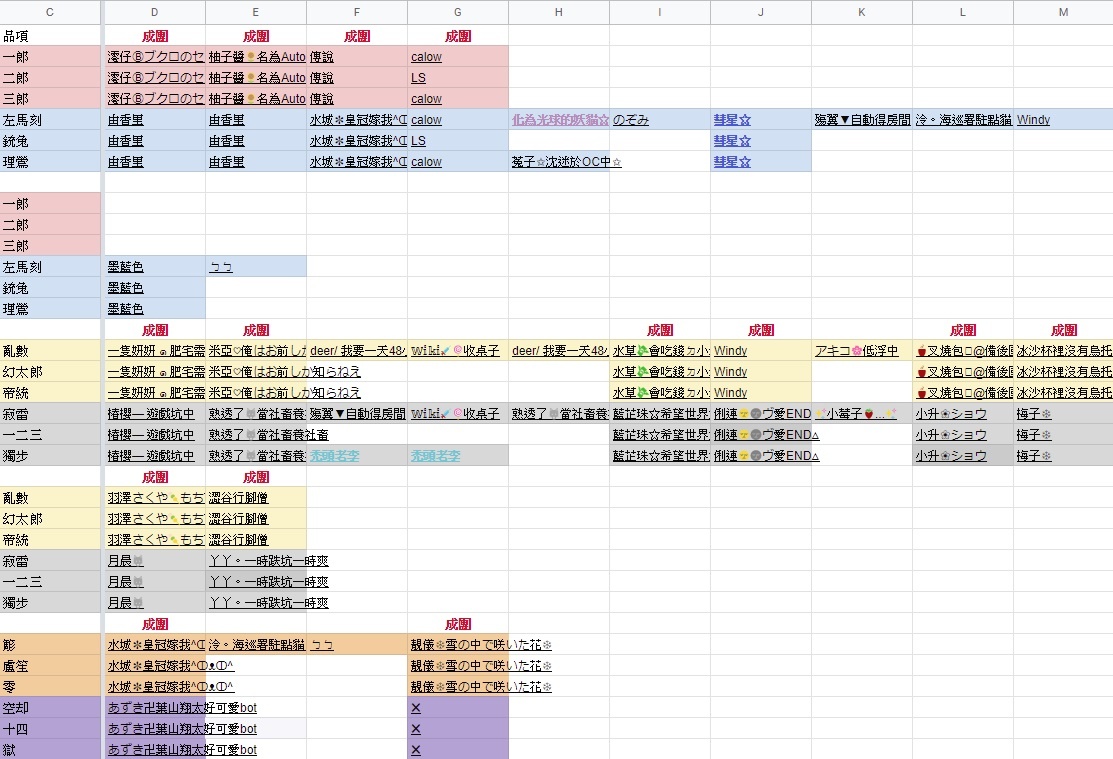The image size is (1113, 759).
Task: Select column C header
Action: 50,12
